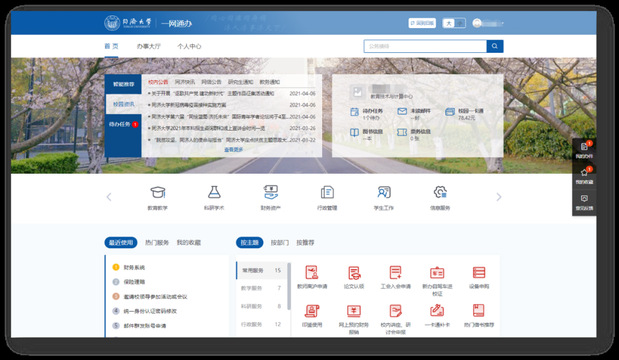Image resolution: width=619 pixels, height=360 pixels.
Task: Click the blue search magnifier button
Action: pyautogui.click(x=495, y=46)
